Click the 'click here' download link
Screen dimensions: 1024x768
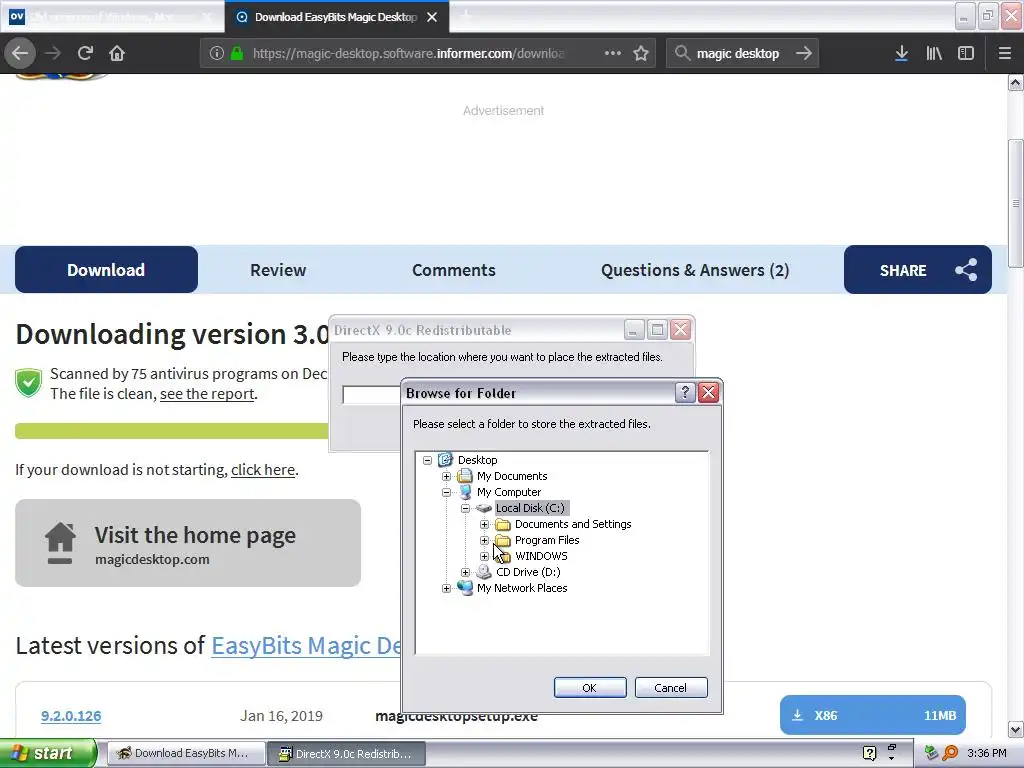[263, 470]
